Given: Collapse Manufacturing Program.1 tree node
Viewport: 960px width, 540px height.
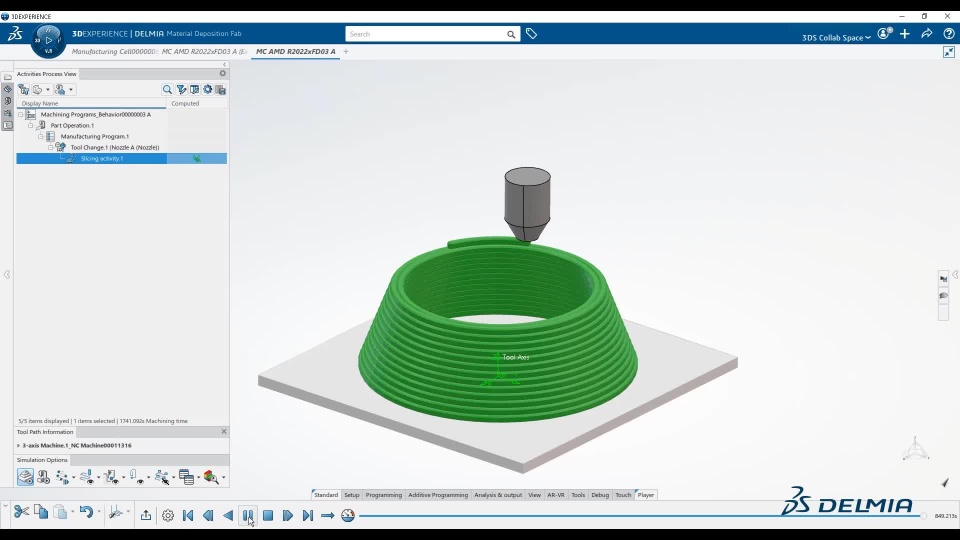Looking at the screenshot, I should 40,137.
